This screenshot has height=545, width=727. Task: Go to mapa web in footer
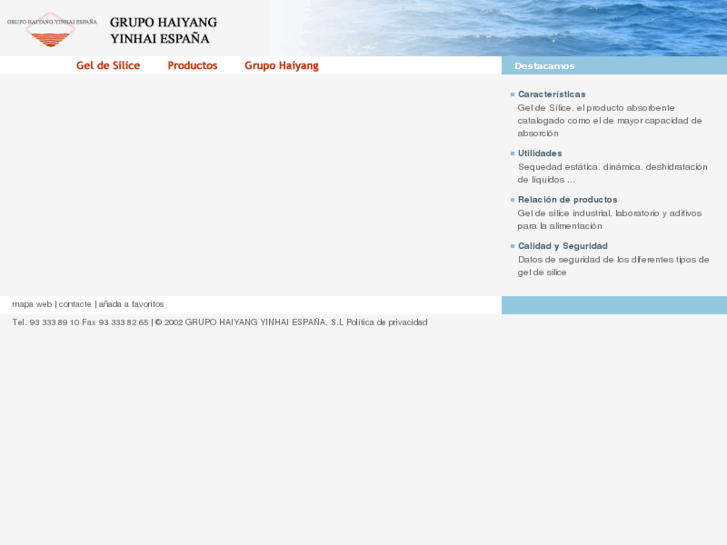coord(32,304)
